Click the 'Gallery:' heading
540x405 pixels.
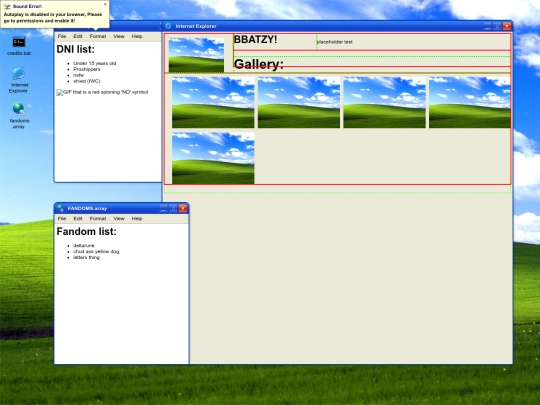click(259, 64)
